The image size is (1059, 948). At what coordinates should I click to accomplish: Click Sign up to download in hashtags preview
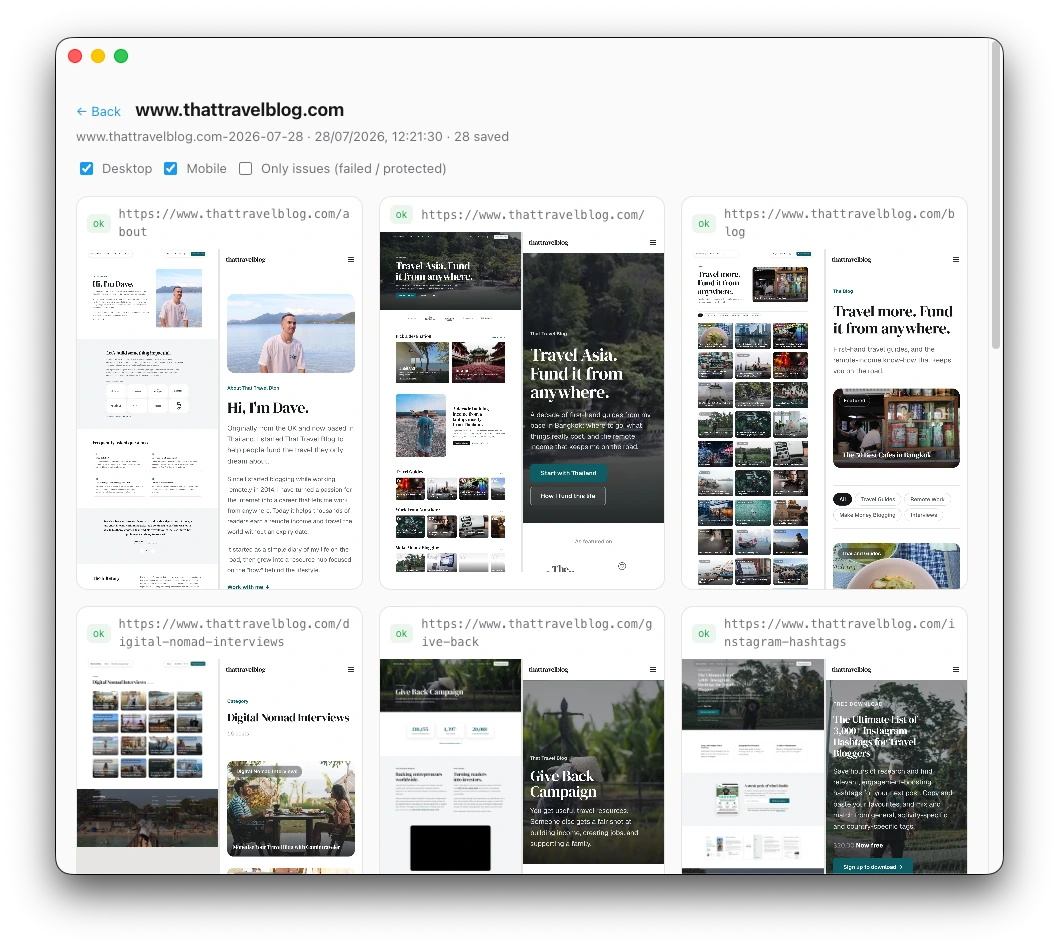pos(873,866)
